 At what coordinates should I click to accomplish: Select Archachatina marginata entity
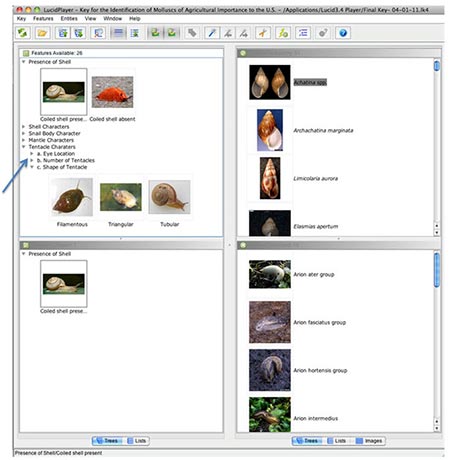click(x=323, y=130)
